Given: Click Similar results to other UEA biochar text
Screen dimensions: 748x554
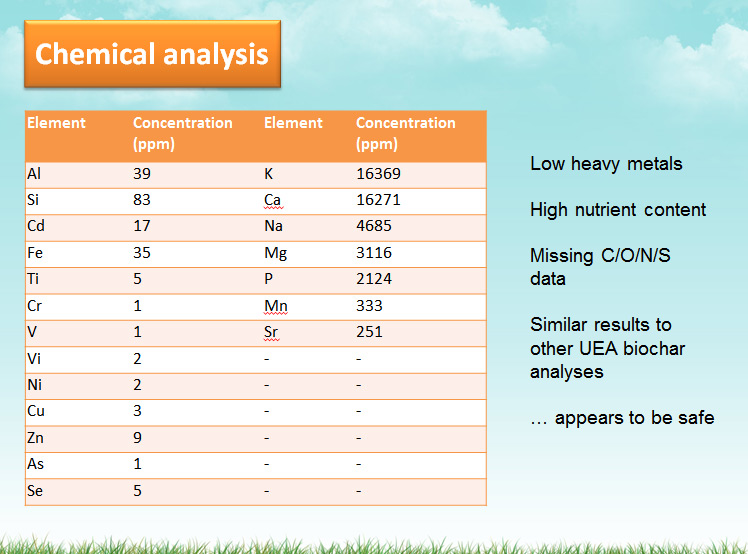Looking at the screenshot, I should click(608, 337).
